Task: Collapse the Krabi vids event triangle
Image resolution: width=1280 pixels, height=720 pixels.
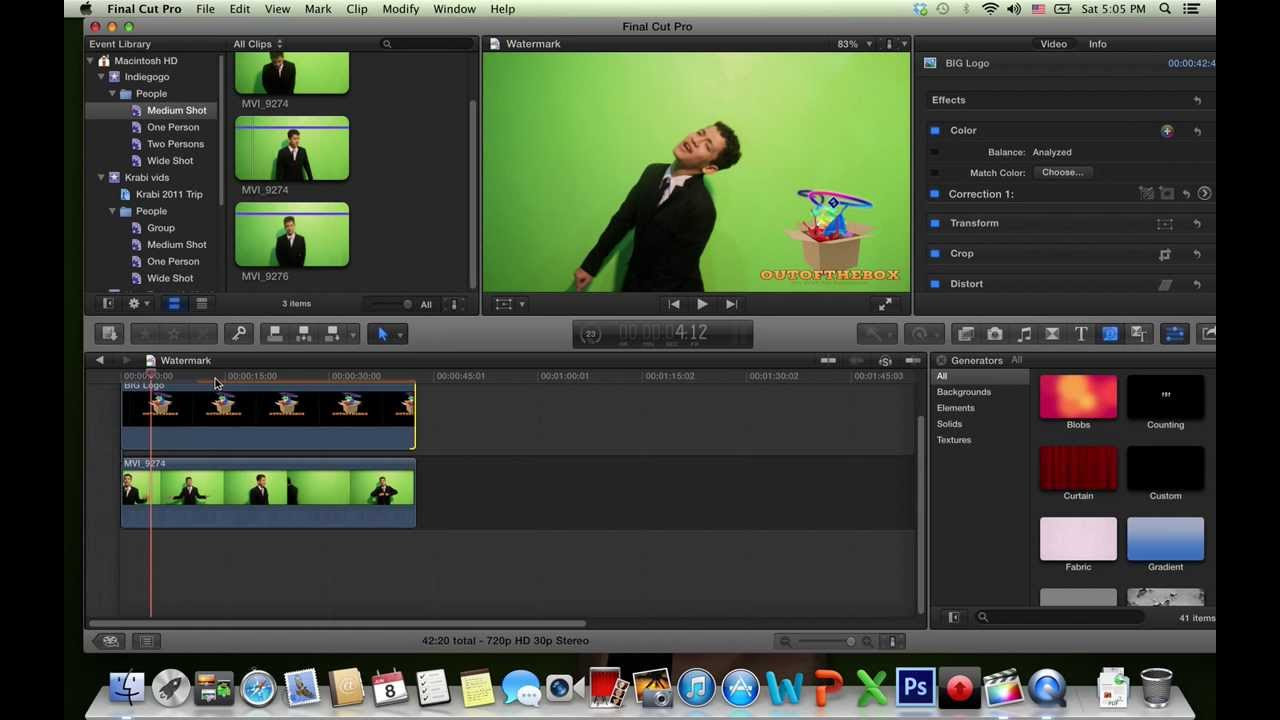Action: tap(101, 178)
